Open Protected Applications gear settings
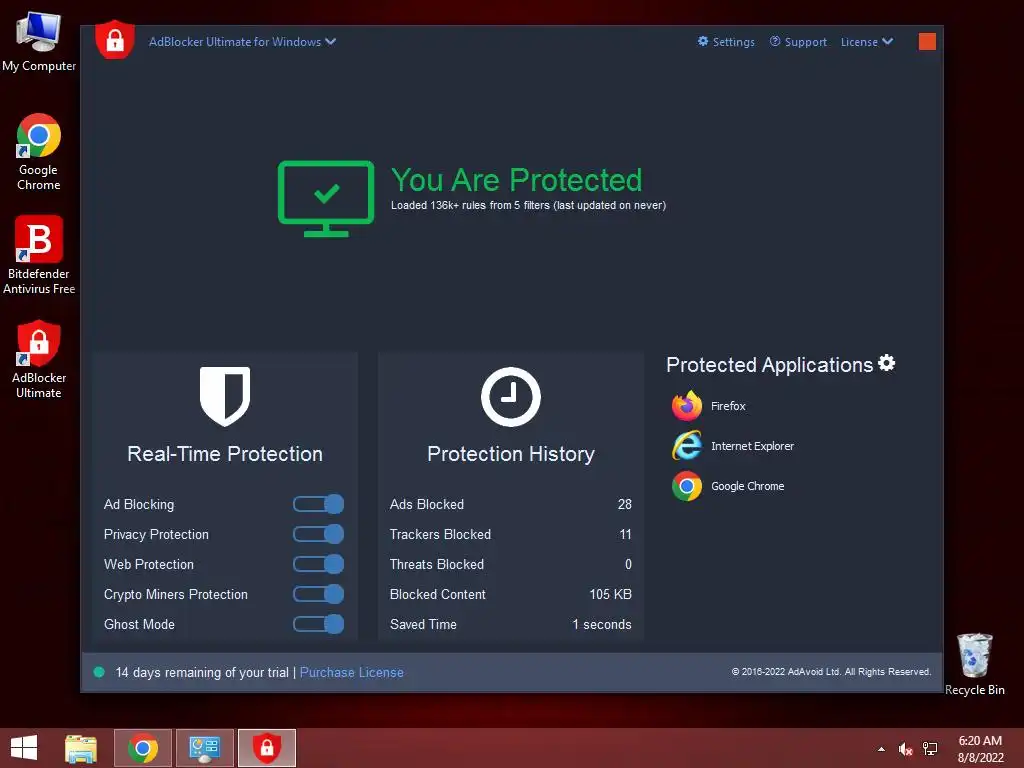1024x768 pixels. click(x=886, y=363)
